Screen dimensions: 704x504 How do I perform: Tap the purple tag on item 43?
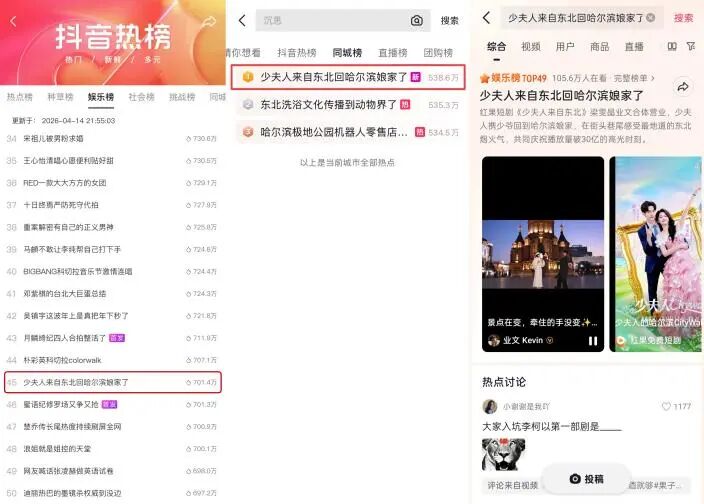click(117, 338)
